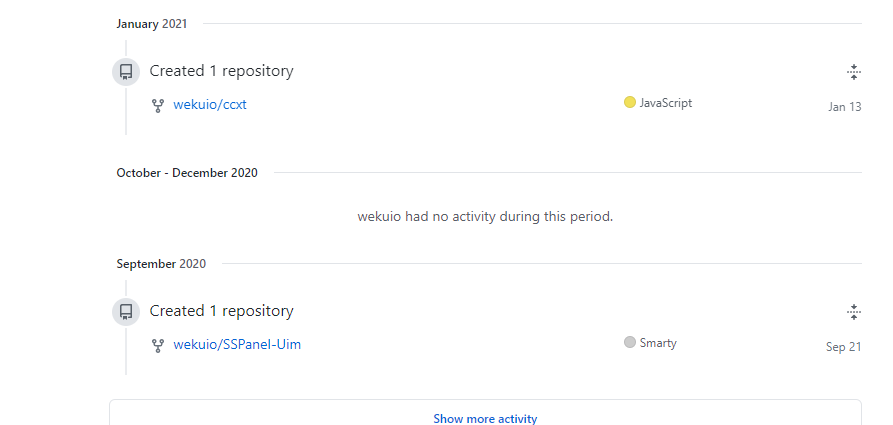Click the January 2021 timeline heading
Viewport: 893px width, 425px height.
[151, 24]
